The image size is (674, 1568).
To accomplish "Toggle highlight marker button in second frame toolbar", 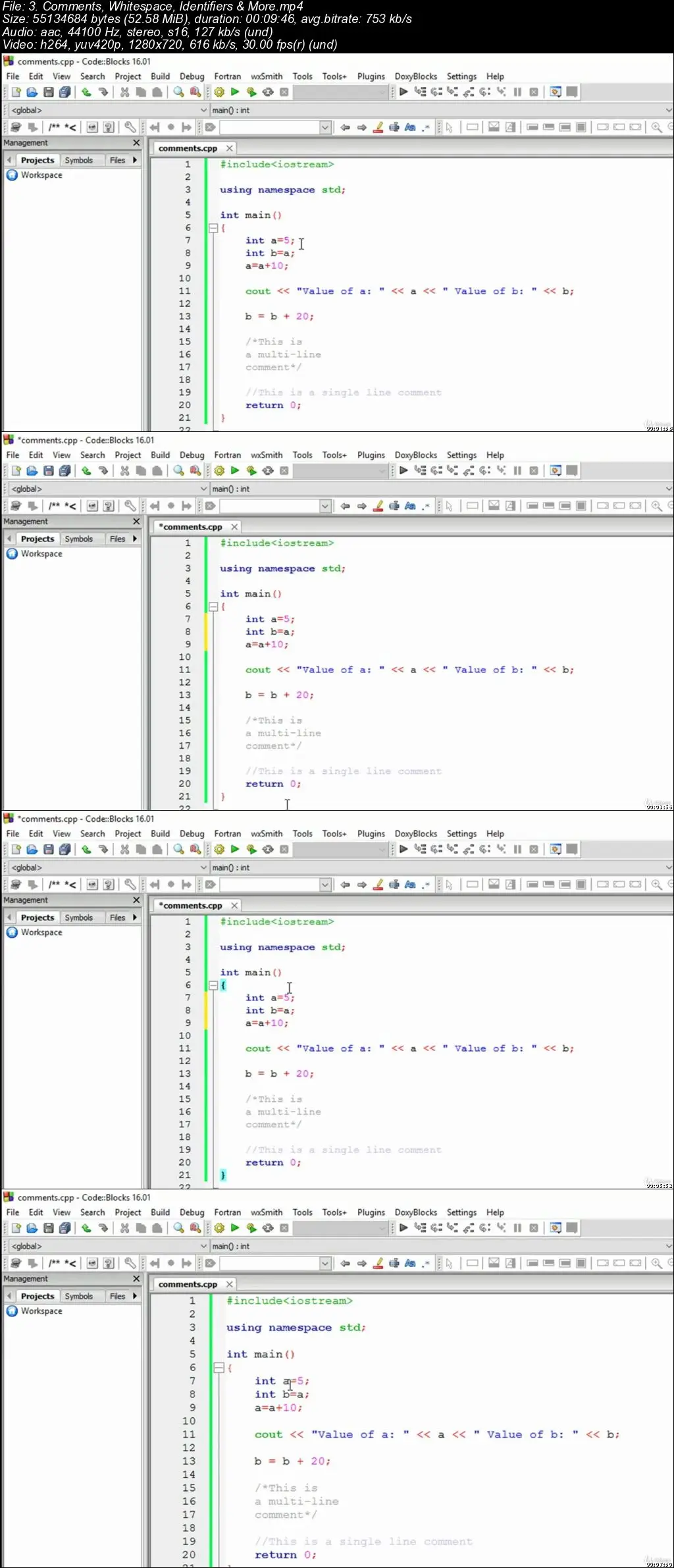I will point(378,506).
